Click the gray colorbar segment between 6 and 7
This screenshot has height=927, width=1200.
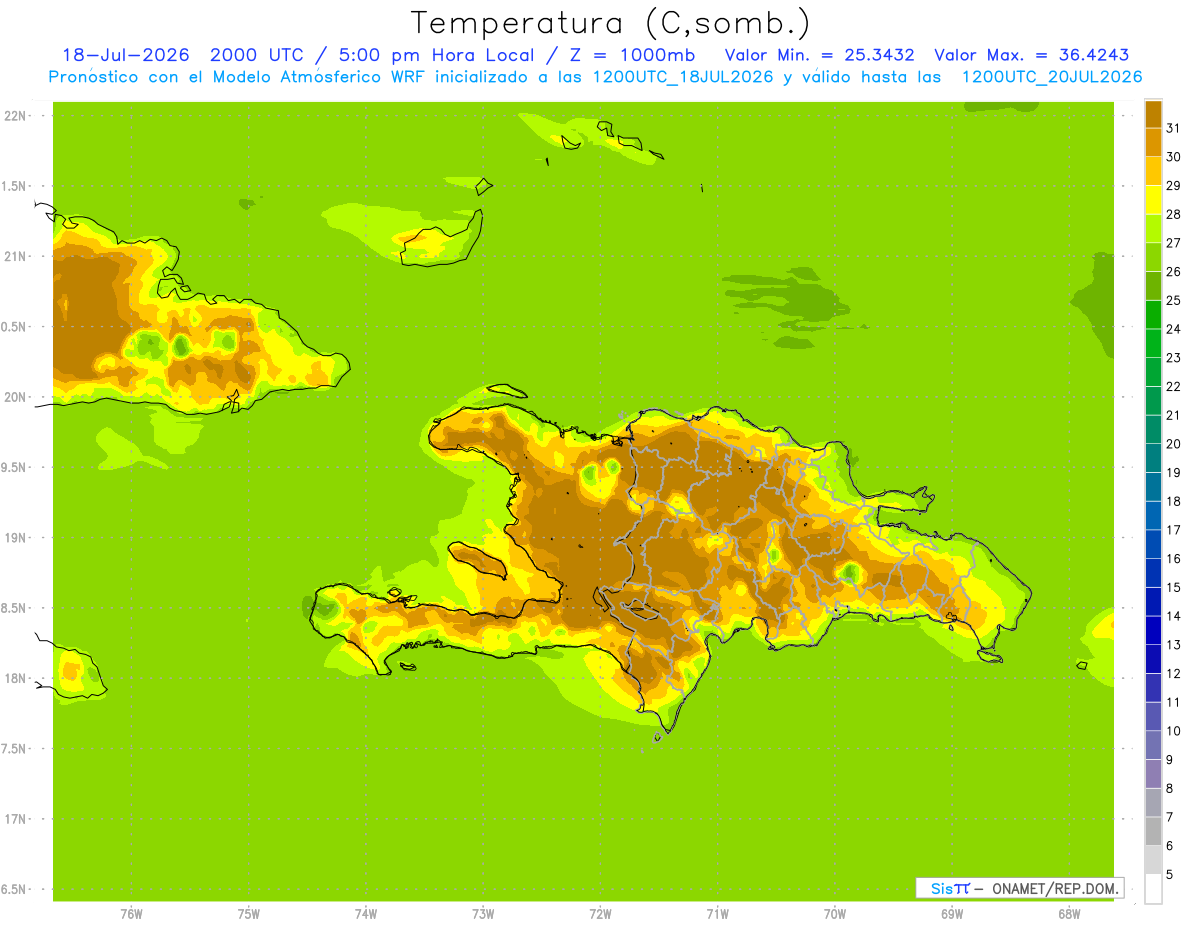pyautogui.click(x=1153, y=831)
